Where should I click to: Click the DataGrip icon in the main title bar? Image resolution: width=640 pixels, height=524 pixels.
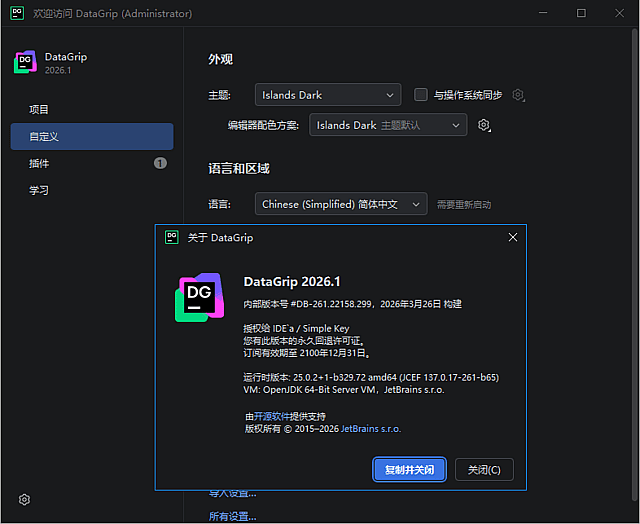(x=15, y=14)
